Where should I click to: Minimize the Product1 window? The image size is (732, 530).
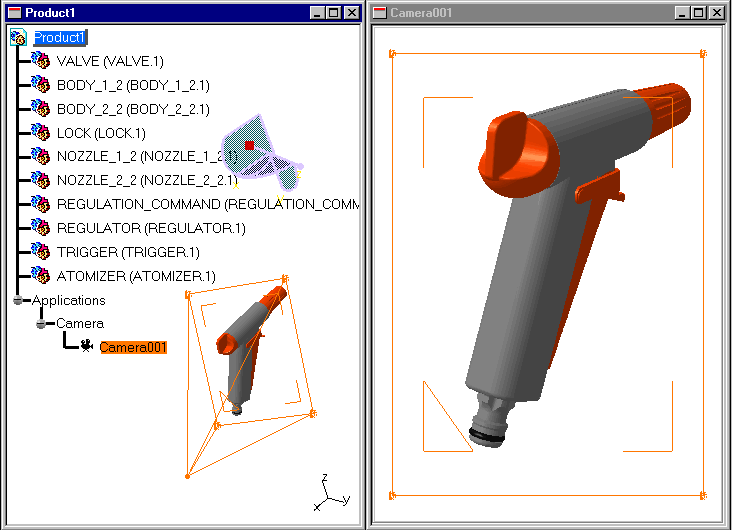(318, 12)
